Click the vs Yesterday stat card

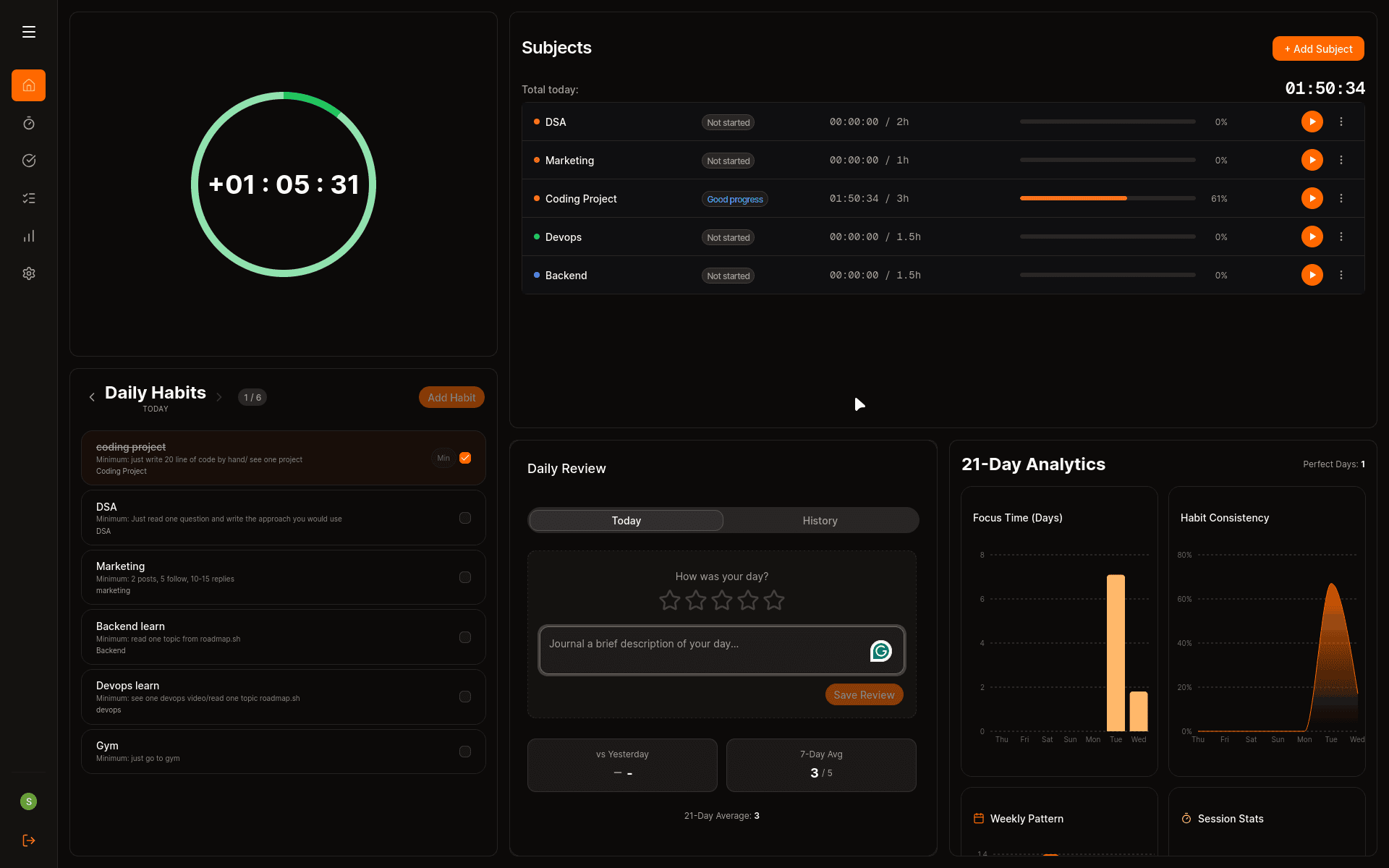(622, 765)
